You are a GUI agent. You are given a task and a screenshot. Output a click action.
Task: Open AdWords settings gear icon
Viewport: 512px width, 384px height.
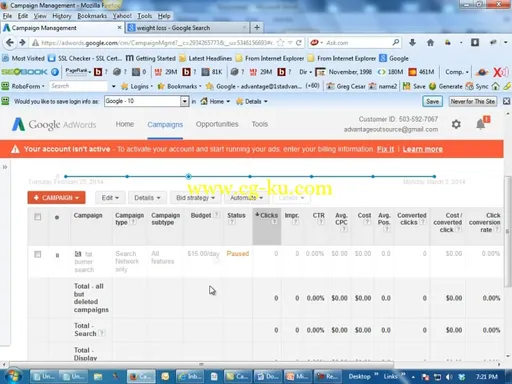point(456,124)
